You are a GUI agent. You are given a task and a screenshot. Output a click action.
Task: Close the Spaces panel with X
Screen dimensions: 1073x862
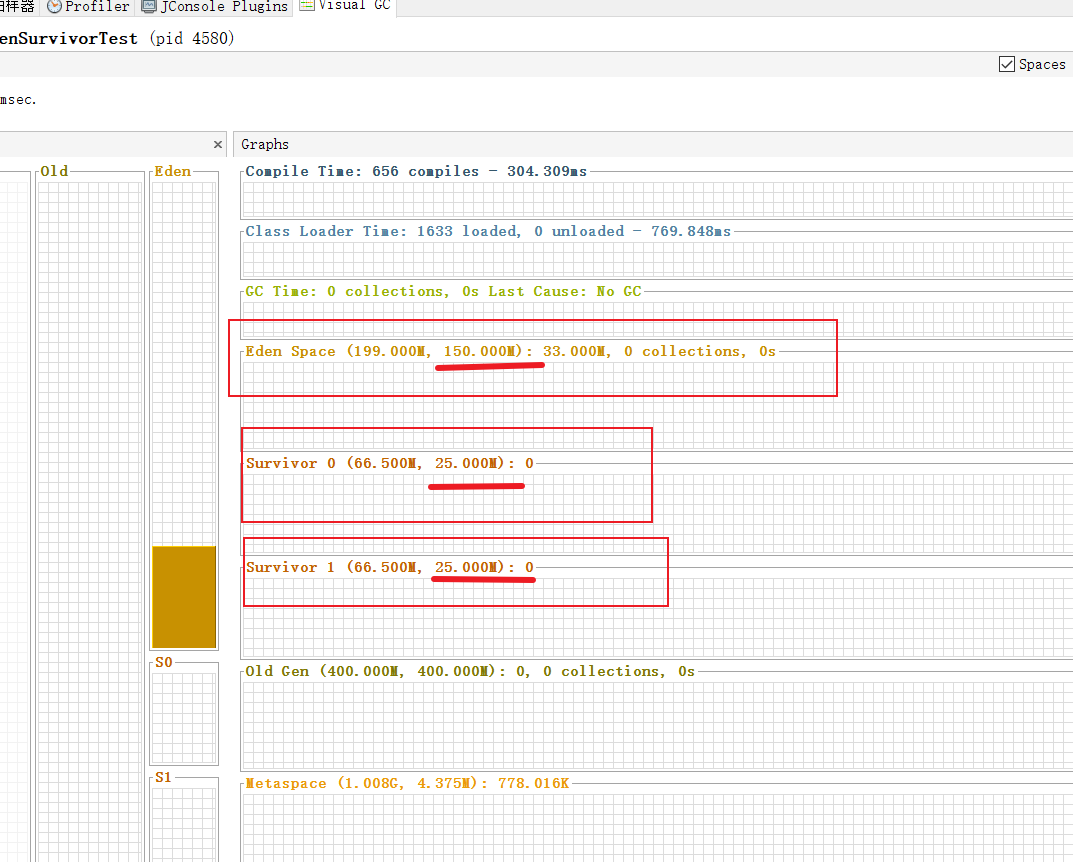(218, 144)
